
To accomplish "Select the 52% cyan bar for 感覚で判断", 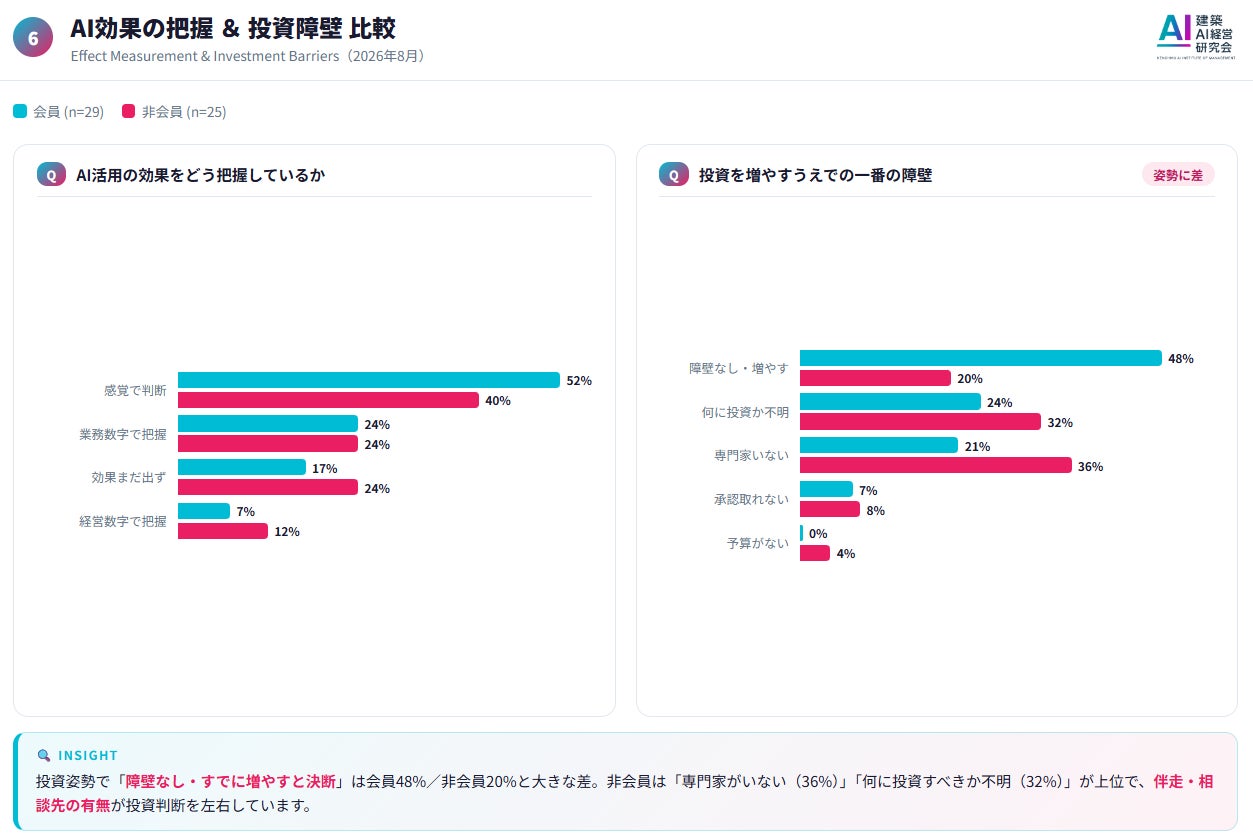I will tap(369, 380).
